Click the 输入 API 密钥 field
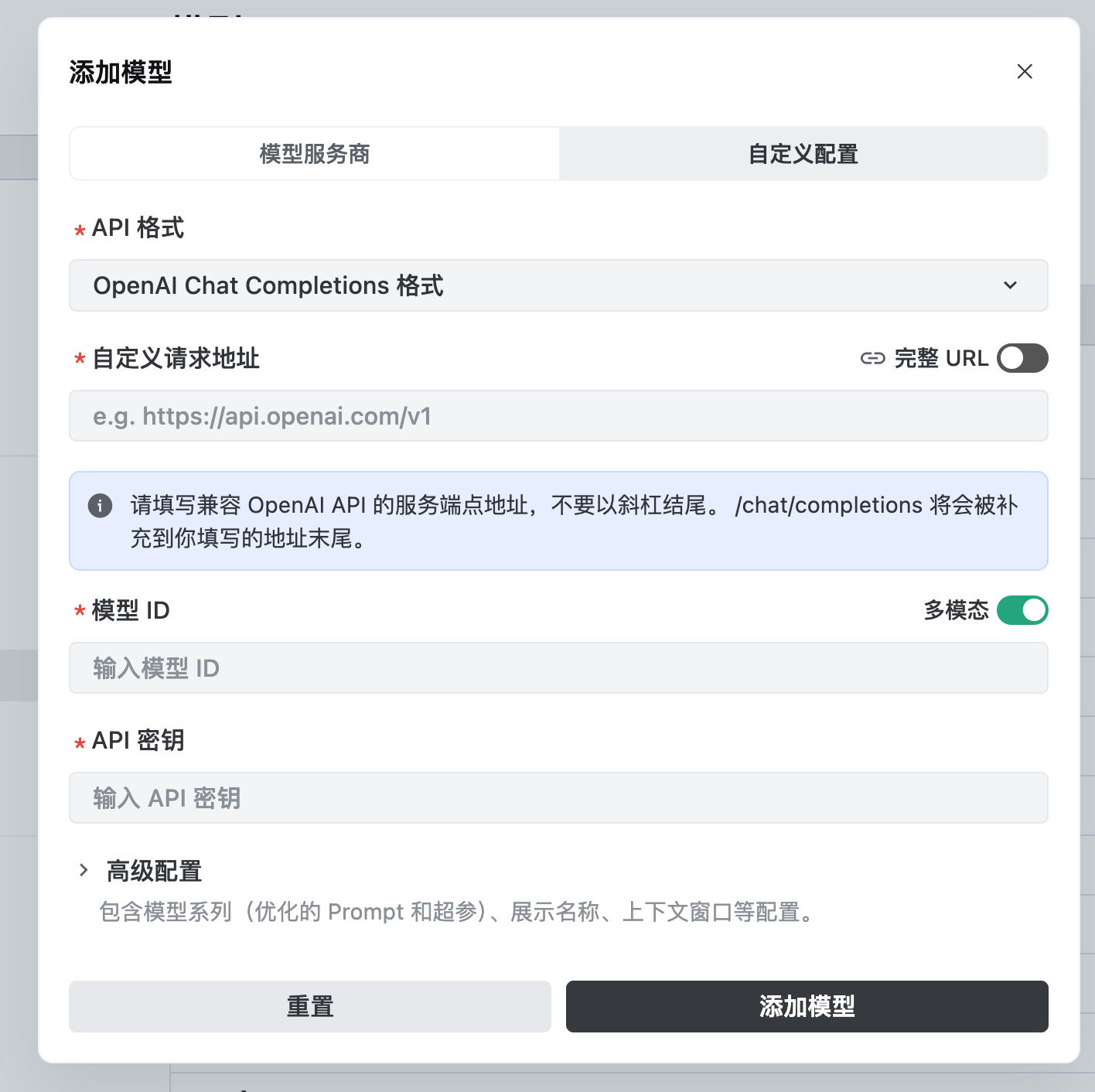Viewport: 1095px width, 1092px height. pyautogui.click(x=558, y=798)
